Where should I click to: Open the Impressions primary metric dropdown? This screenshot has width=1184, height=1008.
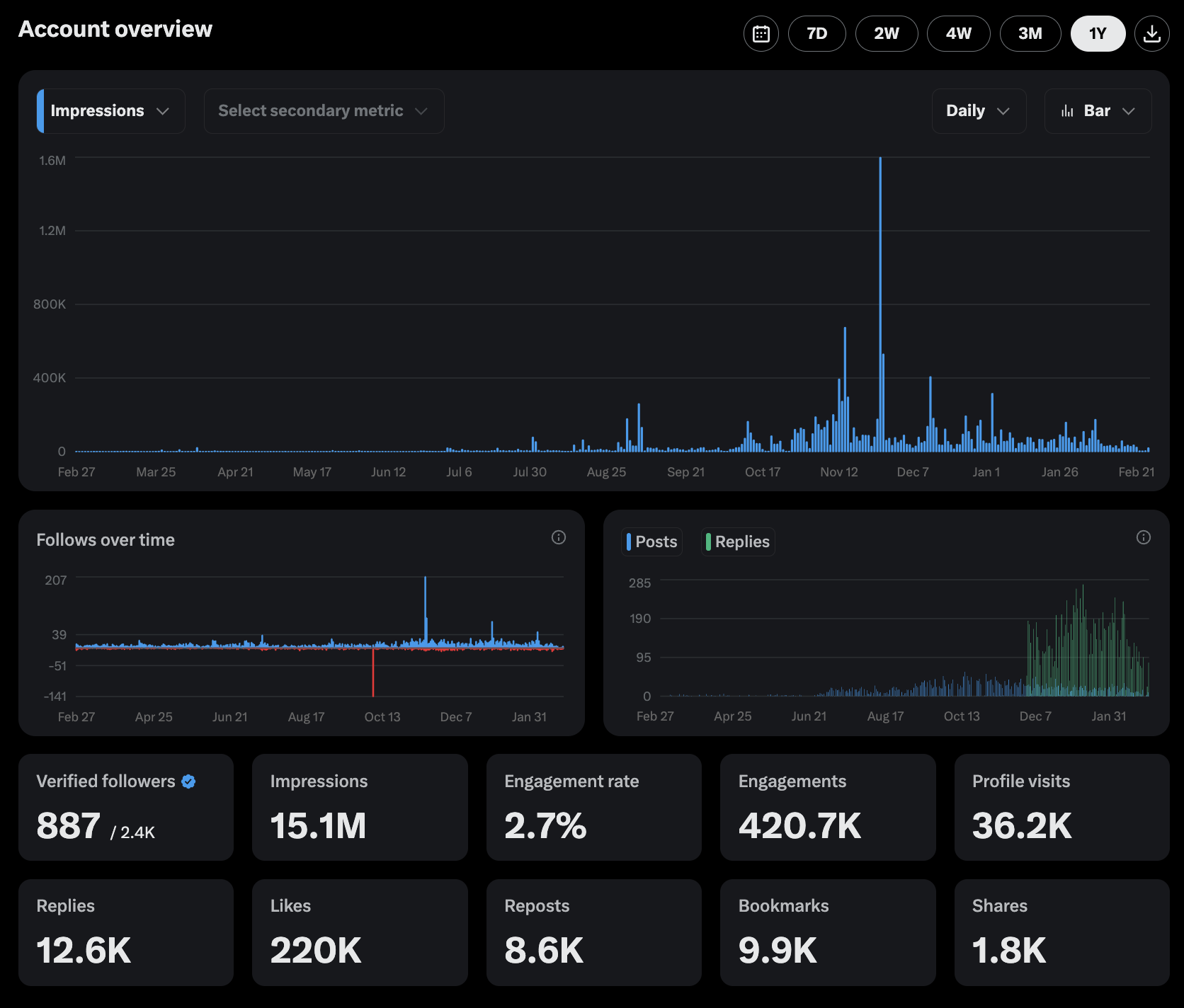pyautogui.click(x=111, y=111)
